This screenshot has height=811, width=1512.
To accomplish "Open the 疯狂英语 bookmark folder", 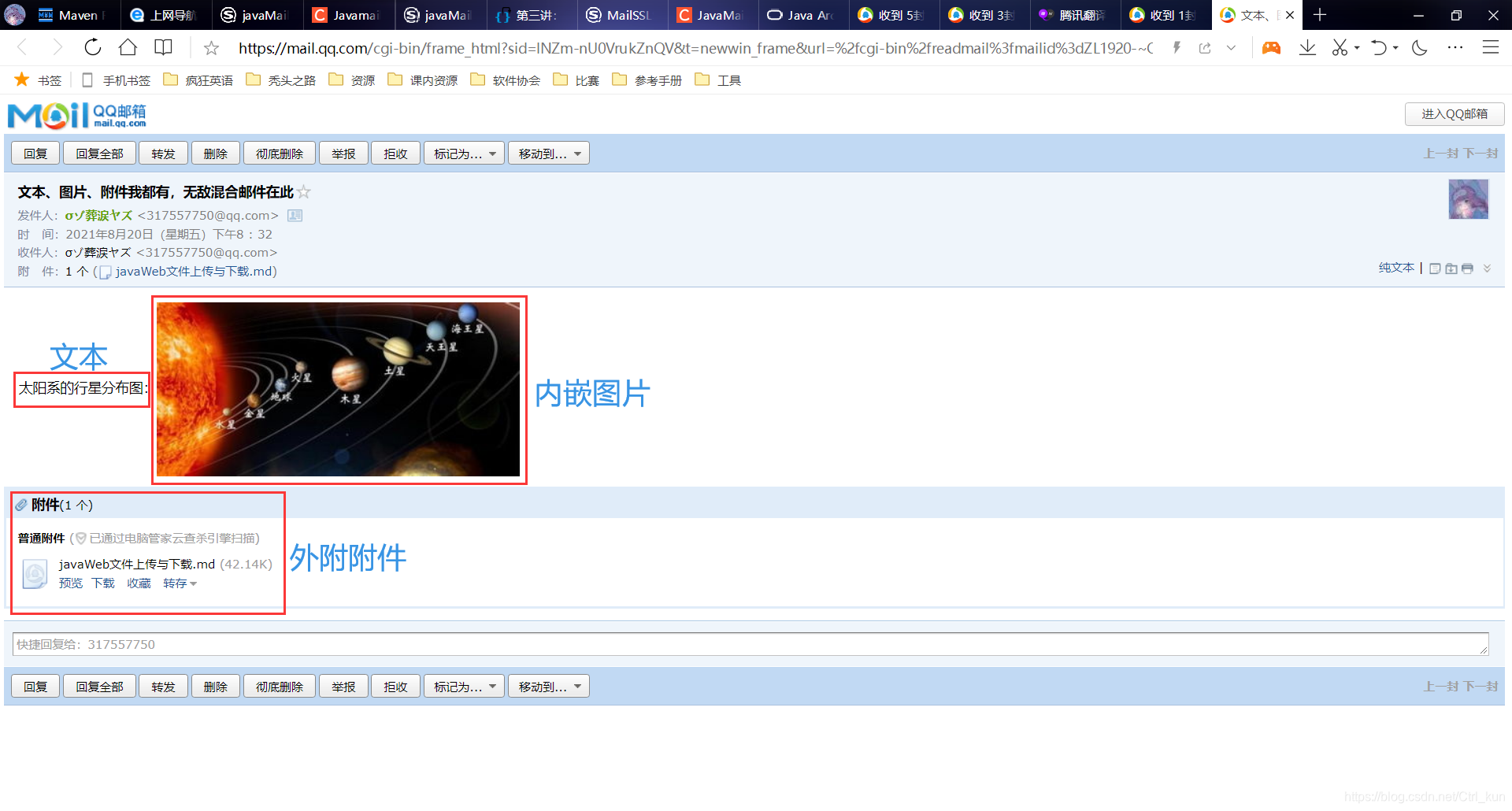I will tap(198, 80).
